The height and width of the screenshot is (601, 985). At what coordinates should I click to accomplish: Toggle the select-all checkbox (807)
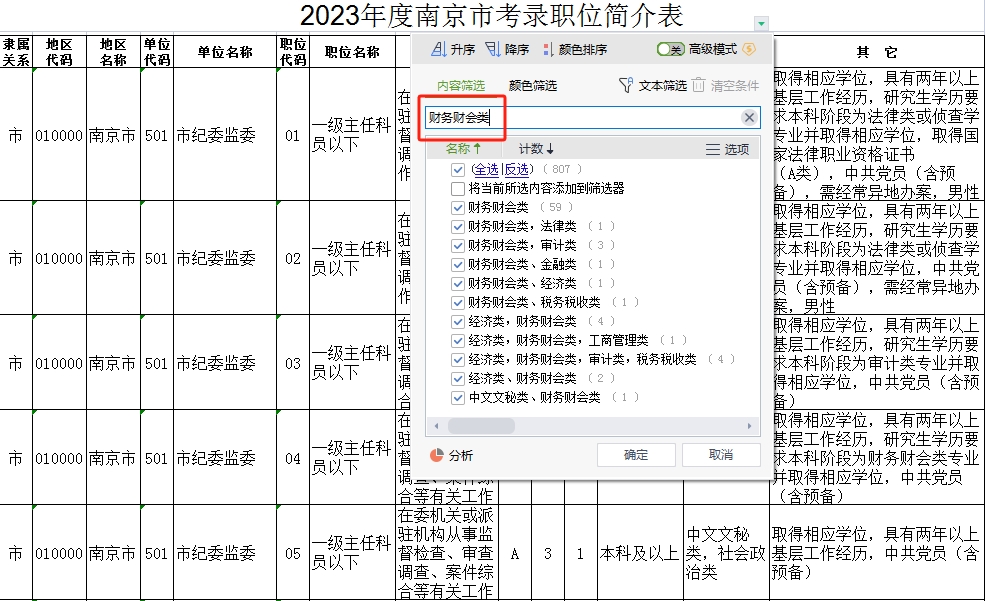click(x=458, y=170)
